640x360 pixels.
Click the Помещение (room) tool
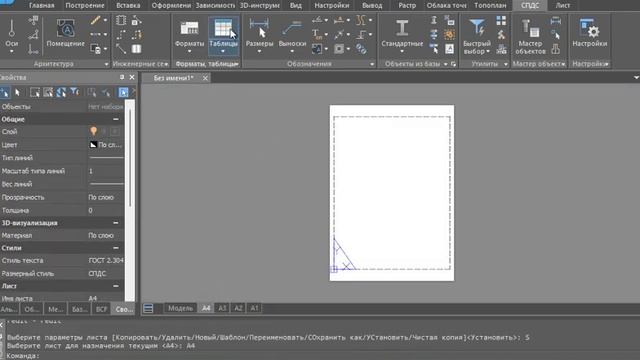pyautogui.click(x=65, y=33)
